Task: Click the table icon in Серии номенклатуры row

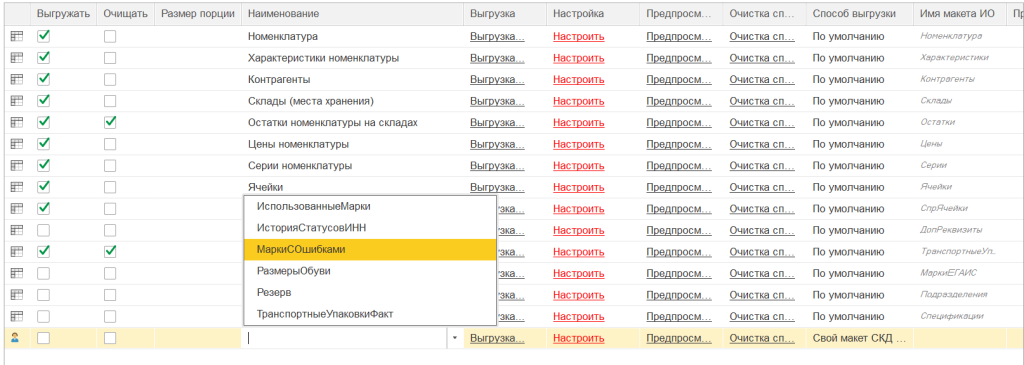Action: pyautogui.click(x=18, y=166)
